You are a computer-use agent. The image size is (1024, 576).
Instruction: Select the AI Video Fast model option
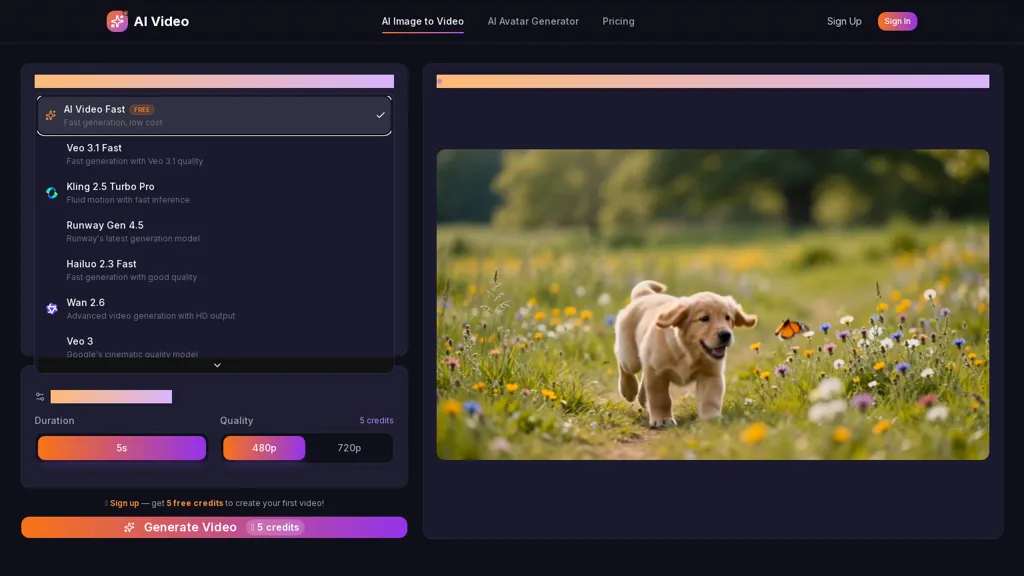(214, 116)
